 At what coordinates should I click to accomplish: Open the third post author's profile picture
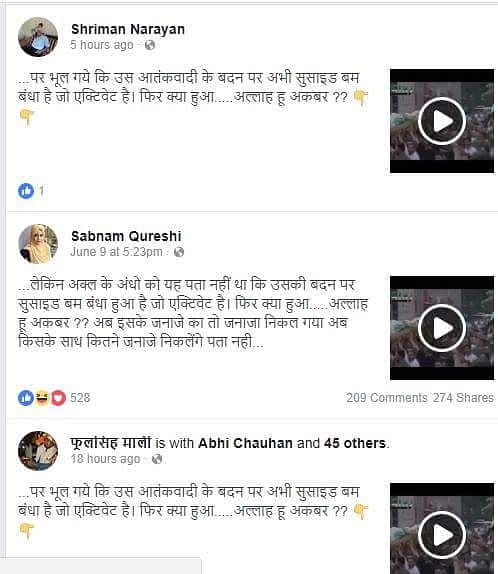coord(38,451)
